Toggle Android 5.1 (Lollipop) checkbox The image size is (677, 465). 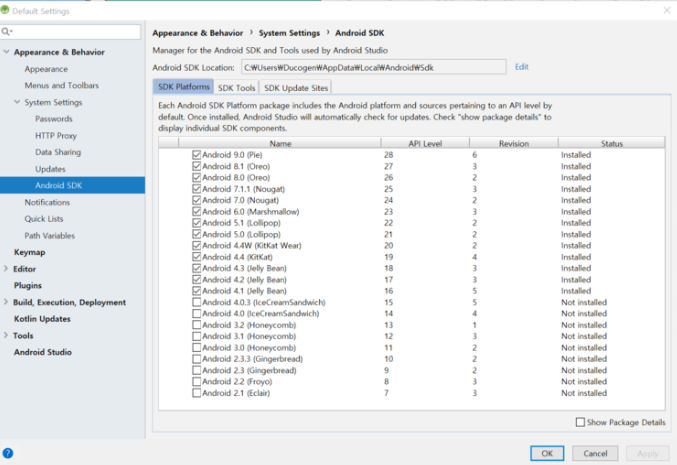pyautogui.click(x=196, y=223)
